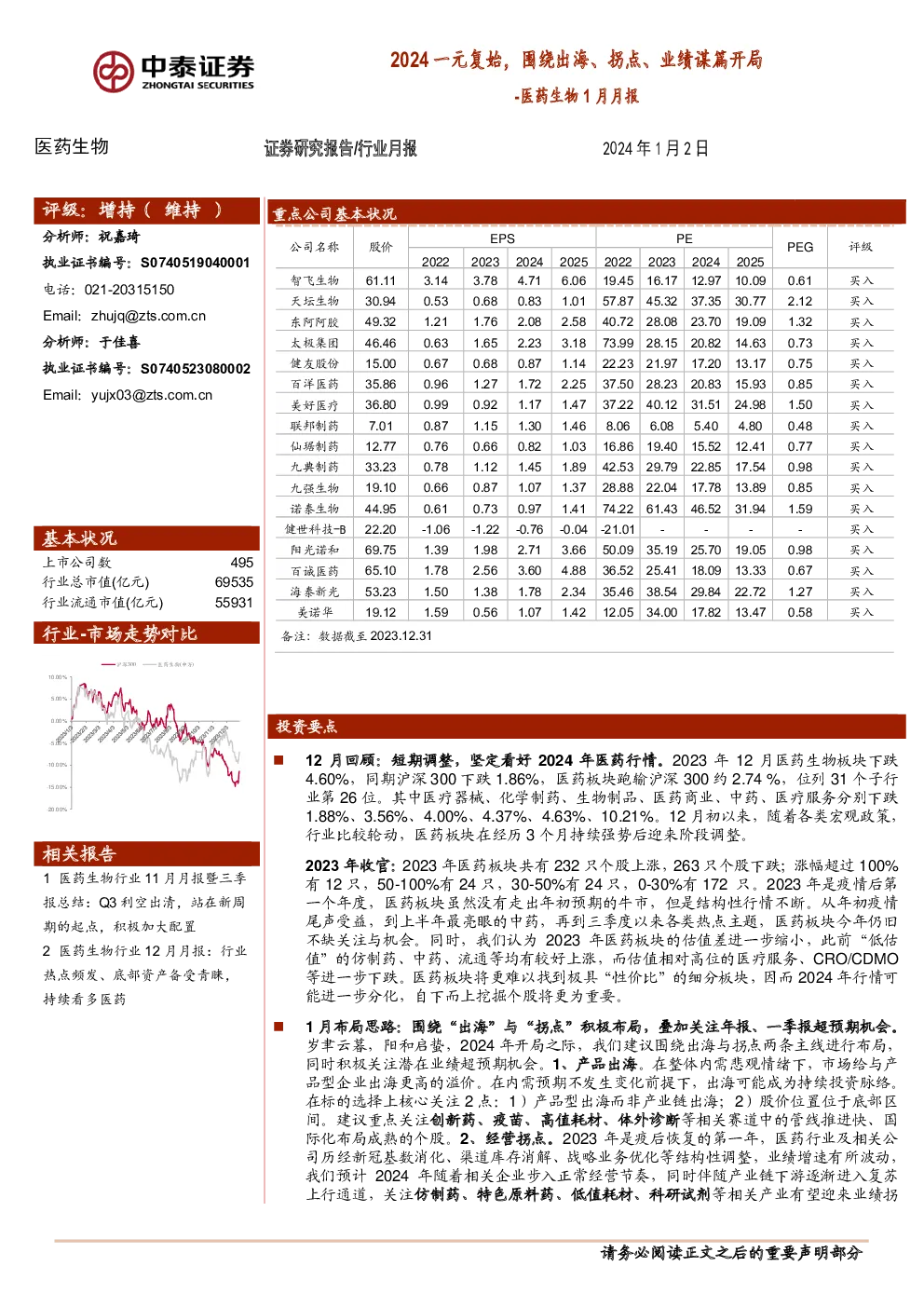
Task: Open related report 医药生物行业11月月报
Action: tap(144, 902)
